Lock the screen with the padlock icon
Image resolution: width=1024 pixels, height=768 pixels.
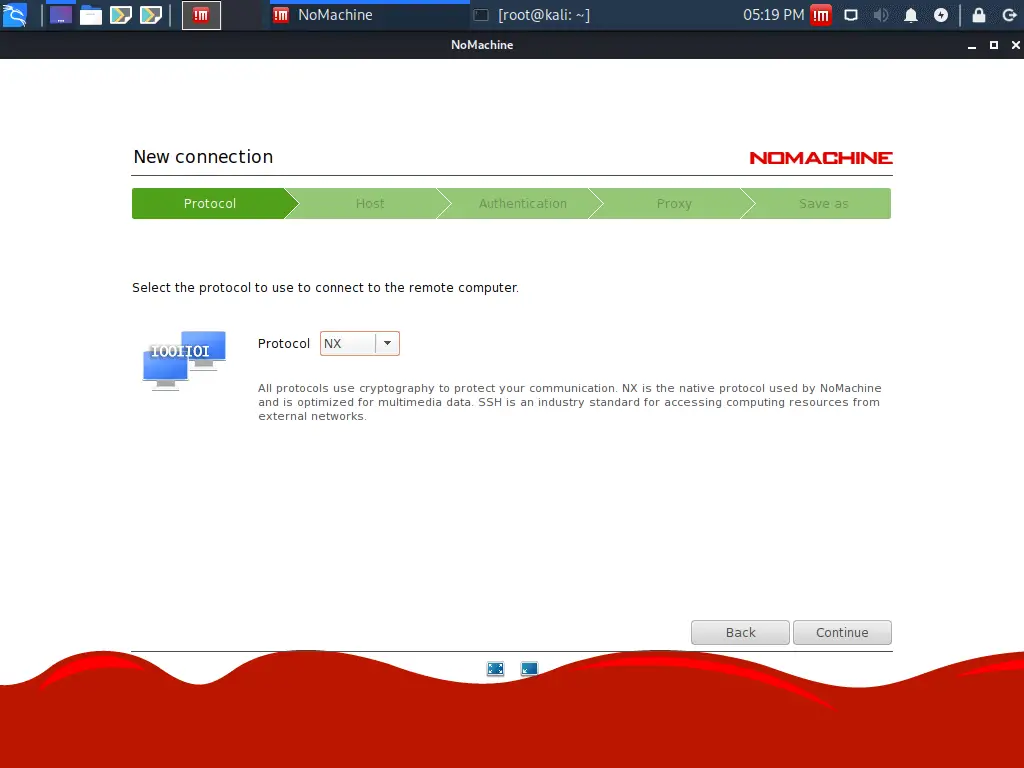[979, 15]
